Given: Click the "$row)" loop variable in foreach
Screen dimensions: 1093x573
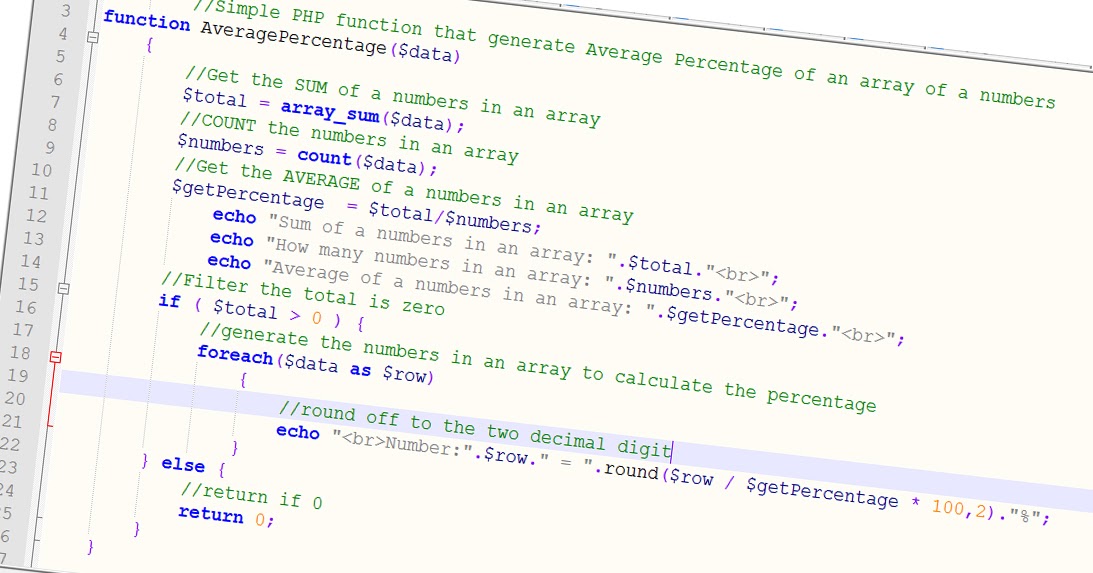Looking at the screenshot, I should (x=408, y=374).
